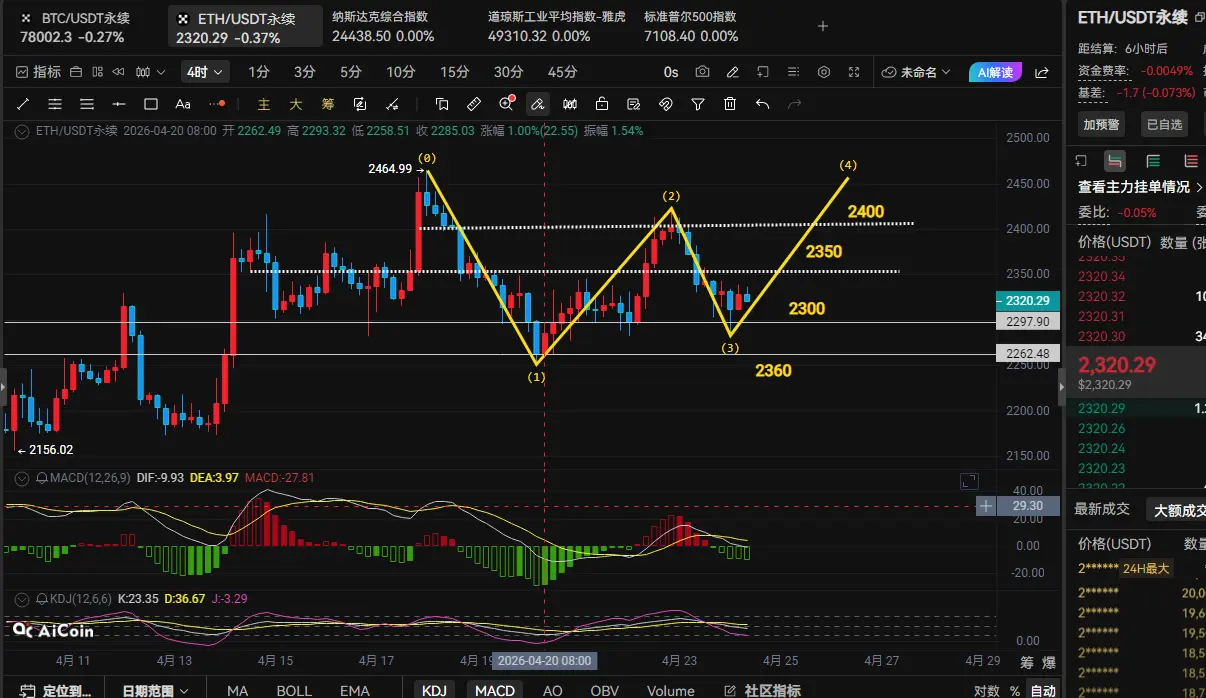Switch price axis to % scale
Screen dimensions: 1206x698
[1014, 690]
